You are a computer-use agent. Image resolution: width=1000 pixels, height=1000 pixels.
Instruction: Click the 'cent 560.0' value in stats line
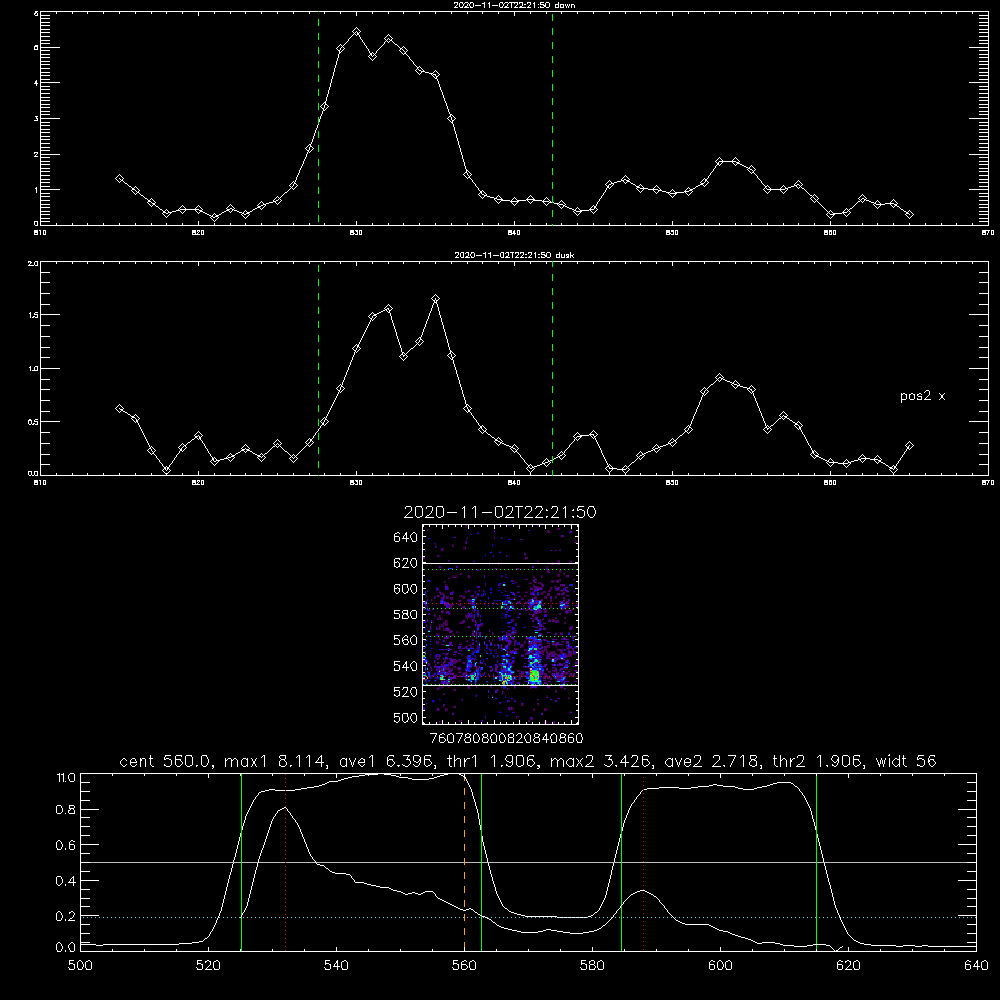166,761
